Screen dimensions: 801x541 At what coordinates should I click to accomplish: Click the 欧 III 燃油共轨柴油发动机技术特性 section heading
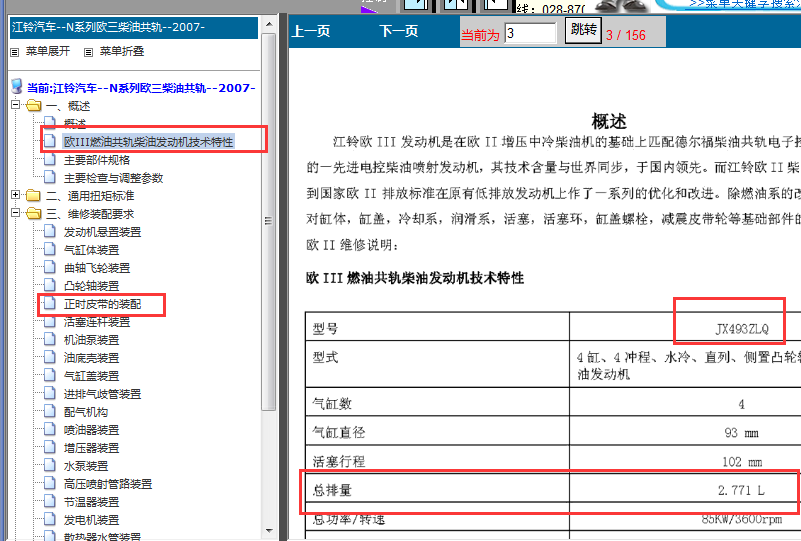(415, 278)
